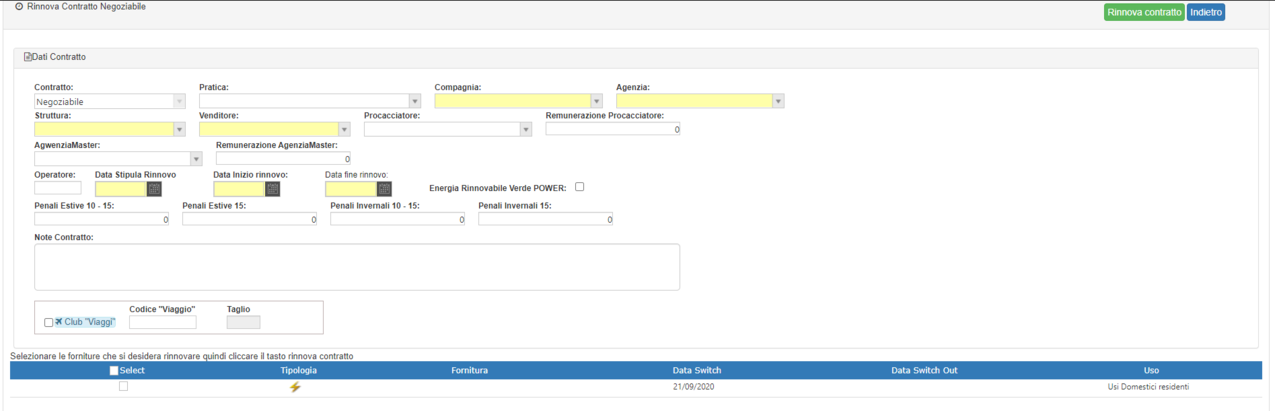The image size is (1275, 411).
Task: Click the Data Inizio rinnovo date field
Action: pos(239,189)
